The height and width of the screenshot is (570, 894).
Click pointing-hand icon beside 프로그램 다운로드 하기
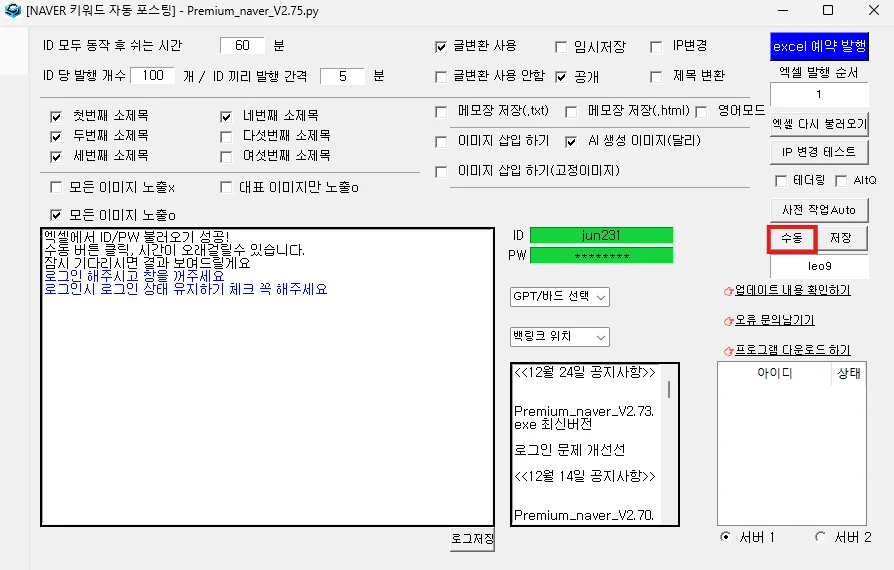point(728,351)
